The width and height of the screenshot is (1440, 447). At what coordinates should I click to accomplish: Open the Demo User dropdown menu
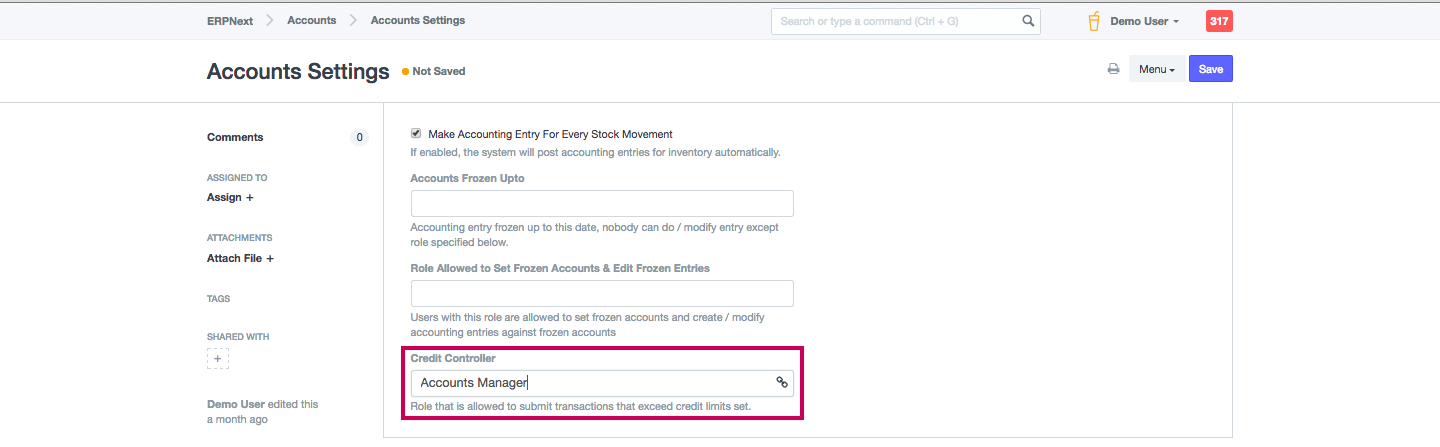[1144, 21]
